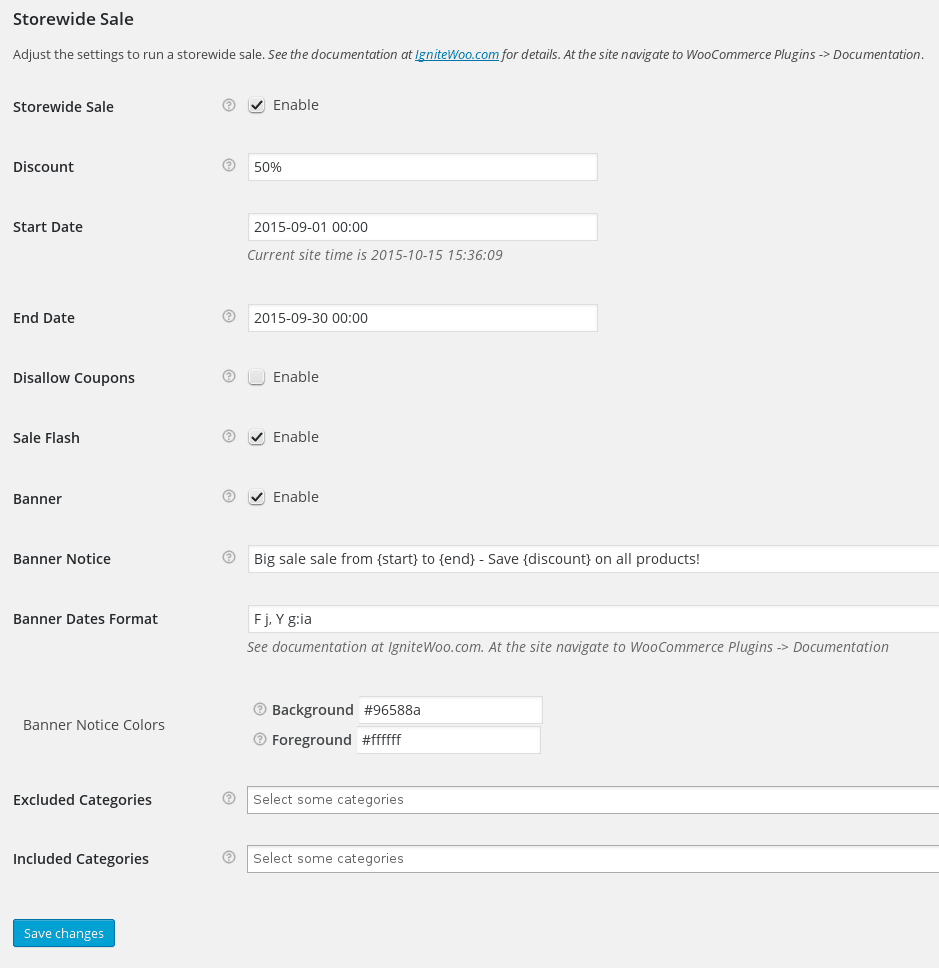939x968 pixels.
Task: Click into the Start Date field
Action: pos(422,227)
